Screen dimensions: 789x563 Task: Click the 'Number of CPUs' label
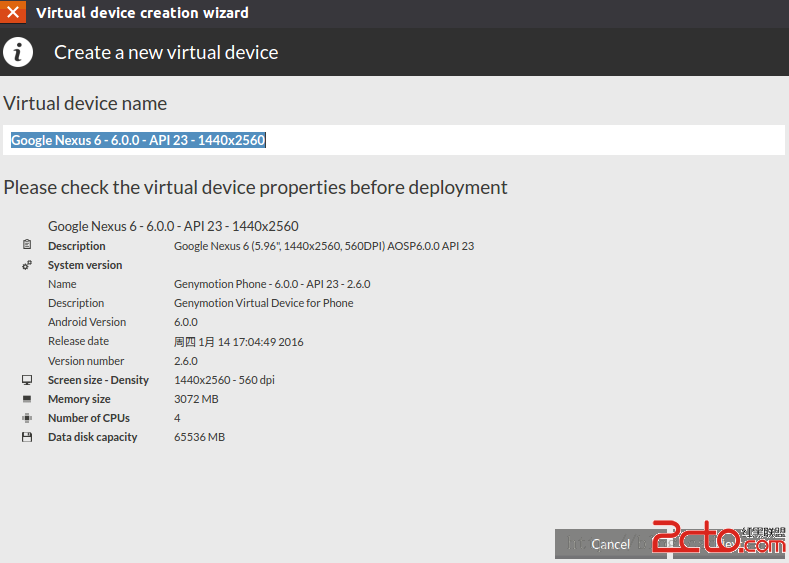[x=89, y=418]
